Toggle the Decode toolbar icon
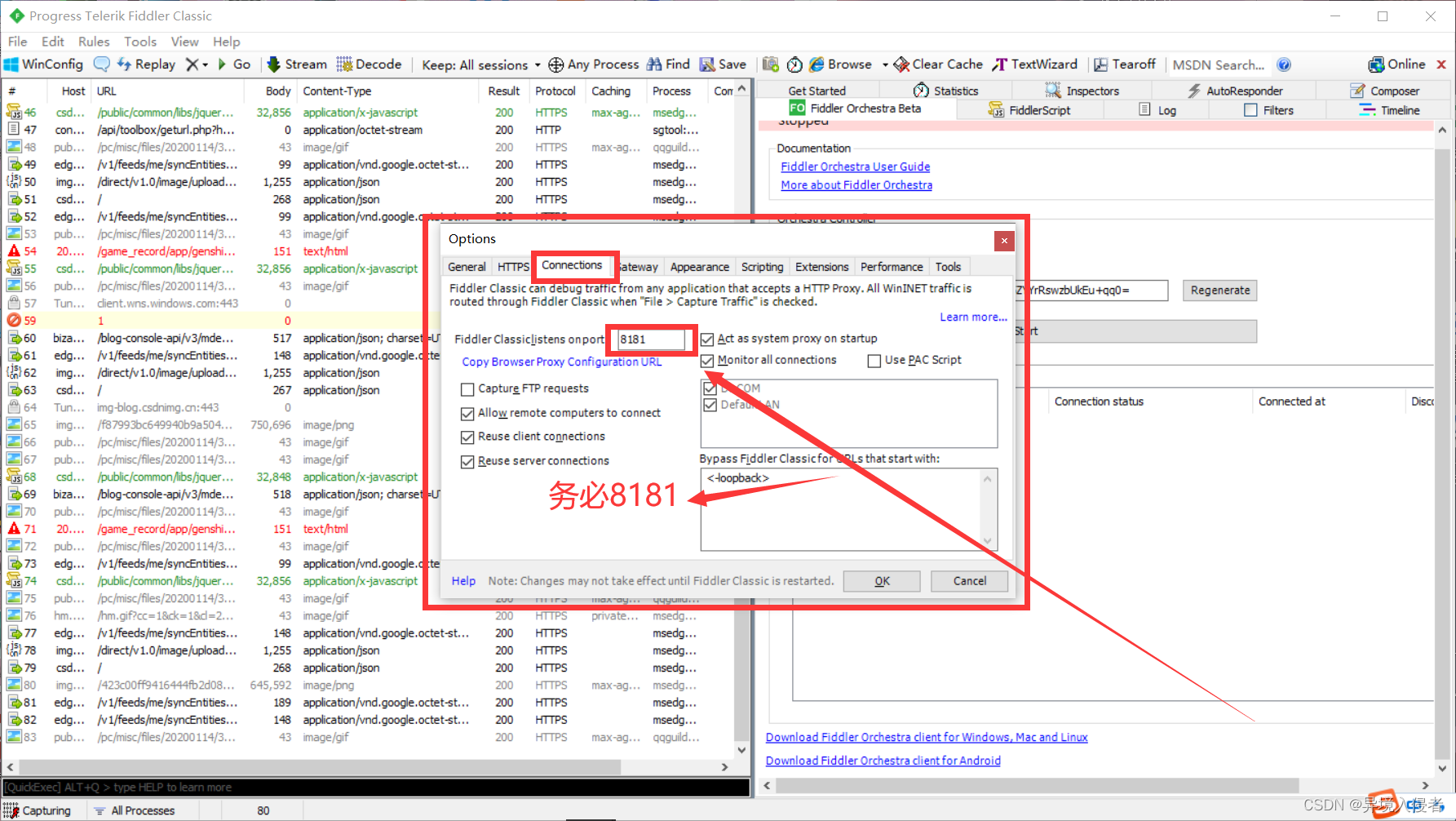This screenshot has width=1456, height=821. tap(344, 64)
